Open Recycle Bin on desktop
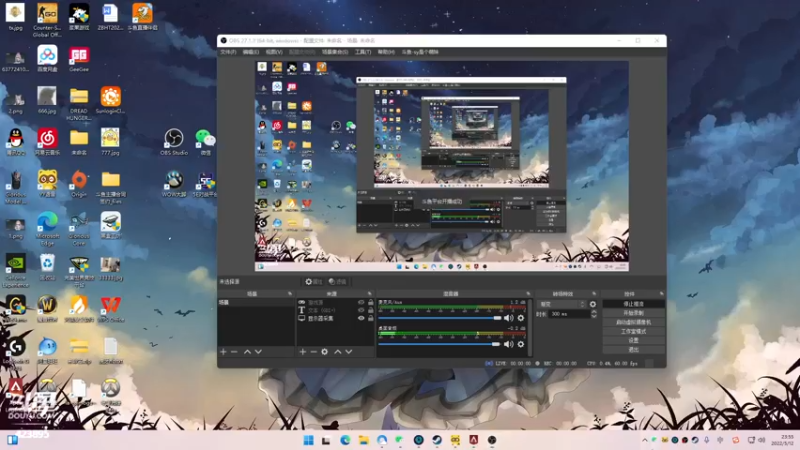The image size is (800, 450). (x=47, y=267)
